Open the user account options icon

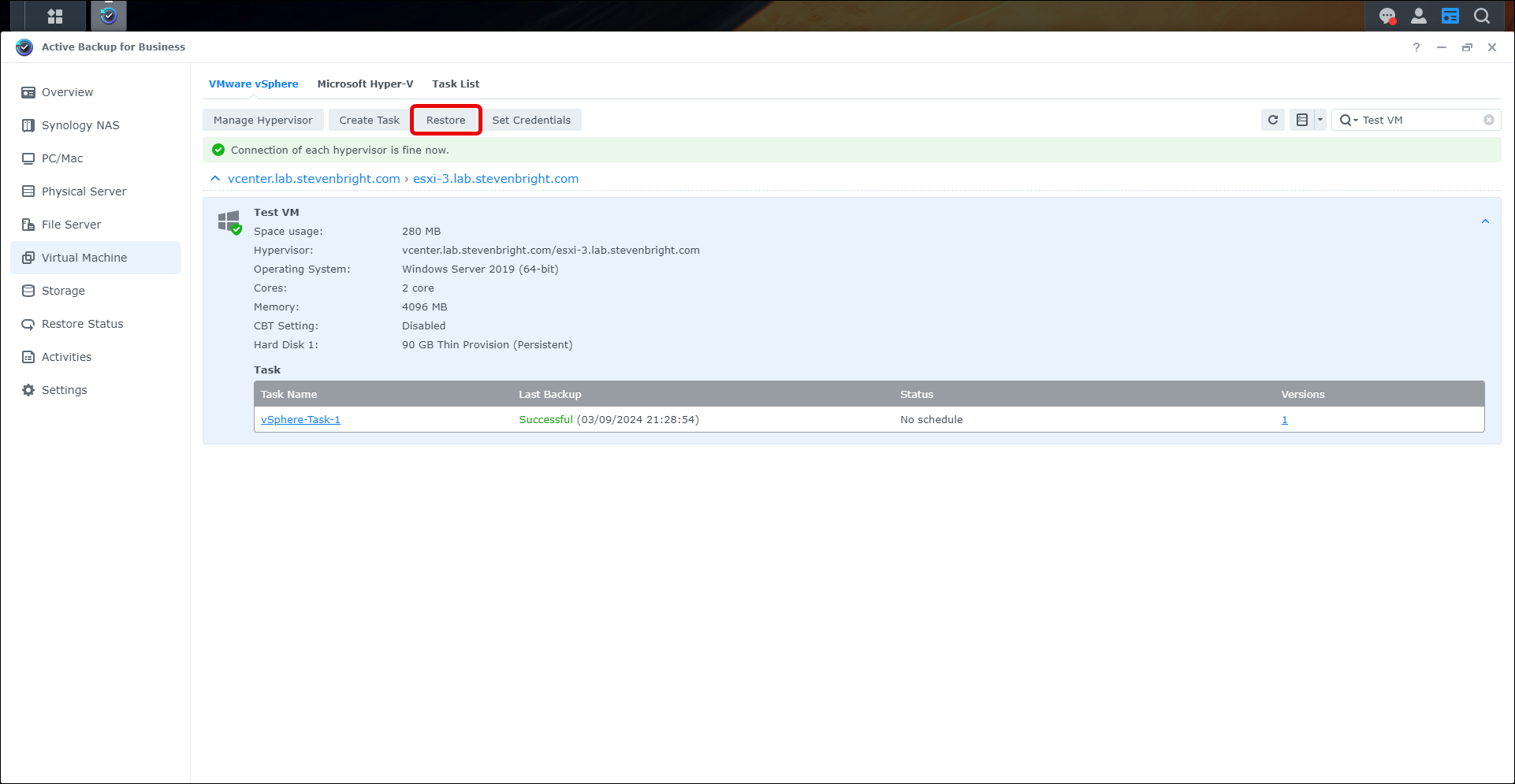(1419, 16)
